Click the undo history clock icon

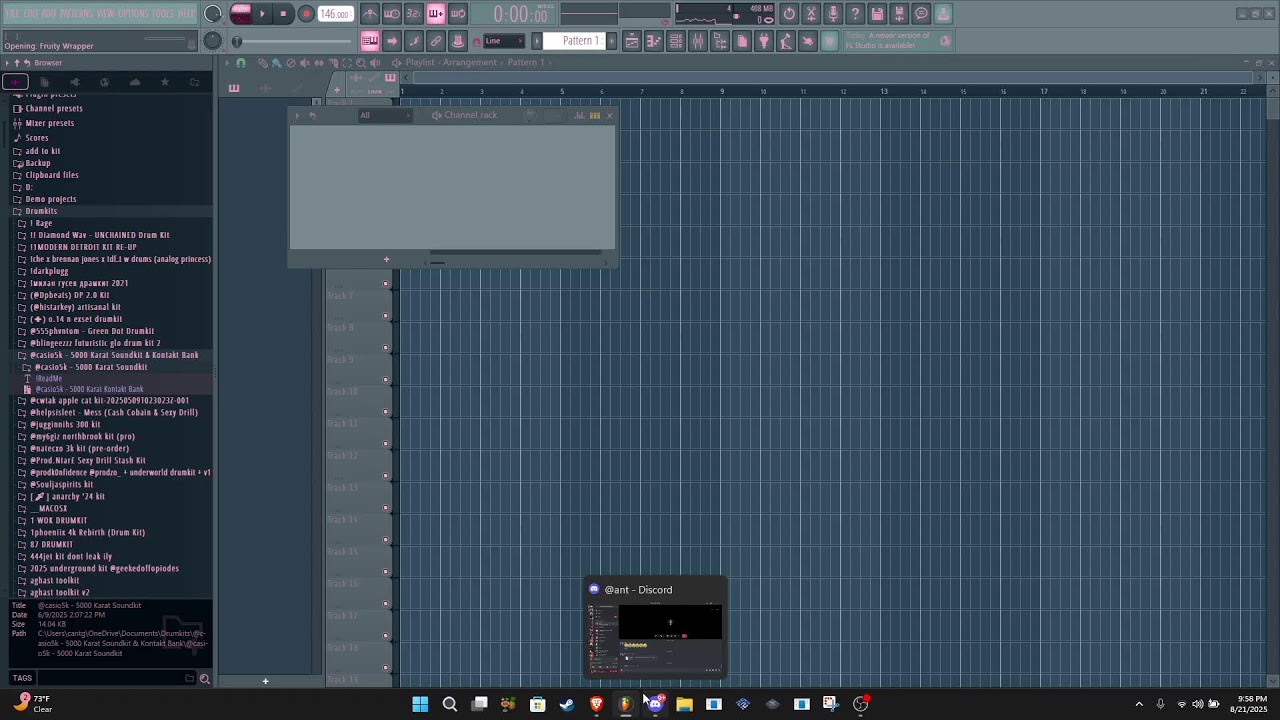tap(790, 14)
